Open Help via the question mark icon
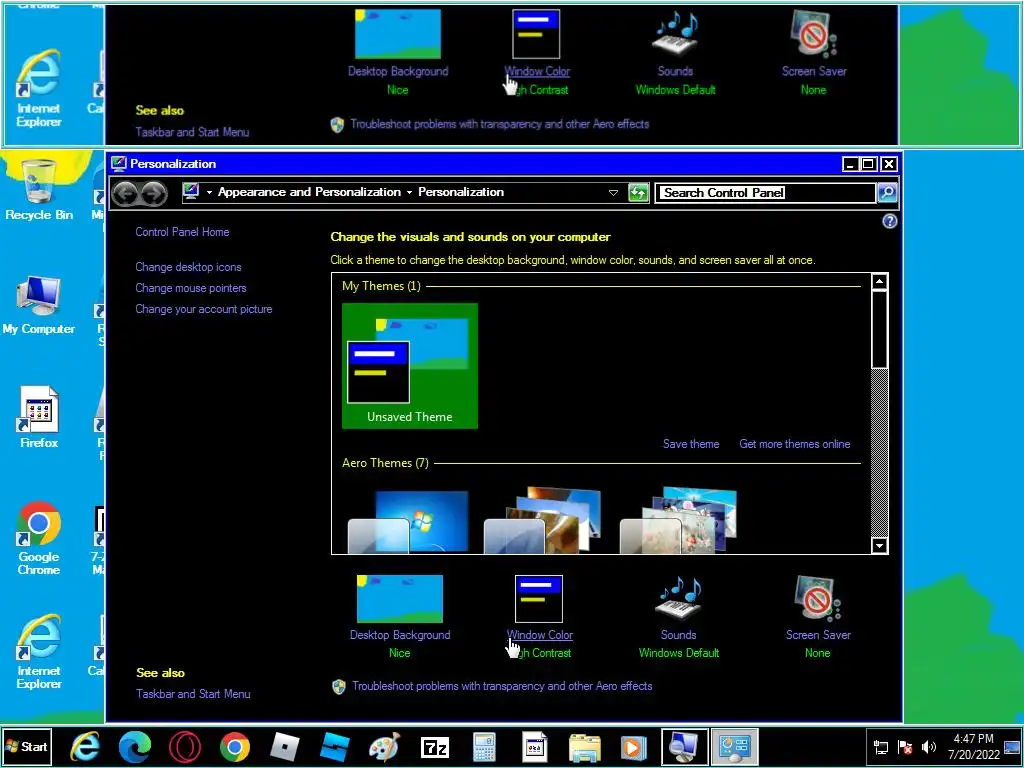 point(889,221)
